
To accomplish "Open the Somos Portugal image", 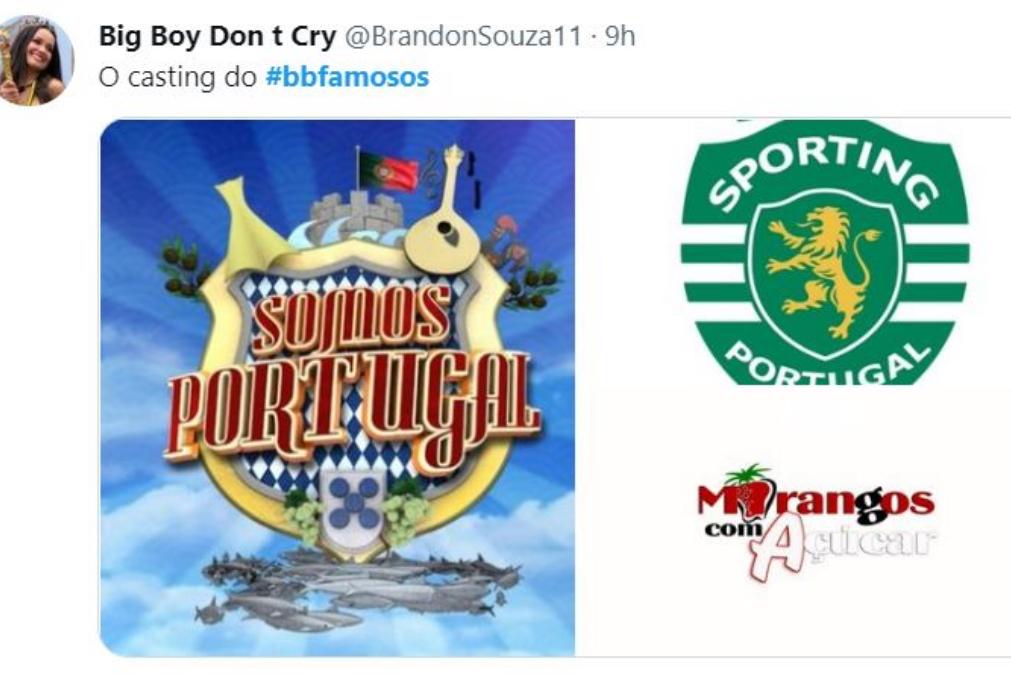I will coord(337,388).
